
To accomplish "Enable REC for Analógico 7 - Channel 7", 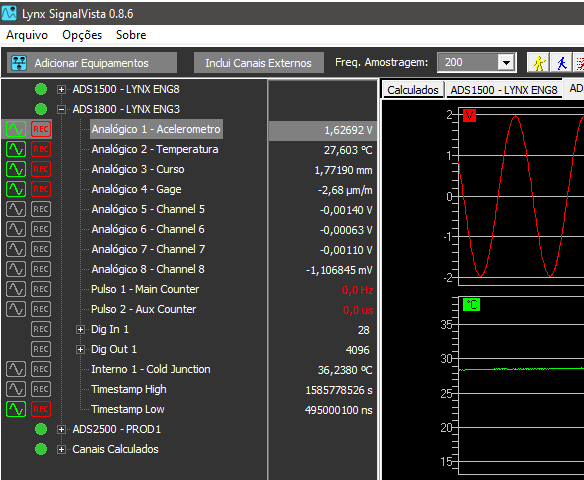I will point(41,249).
